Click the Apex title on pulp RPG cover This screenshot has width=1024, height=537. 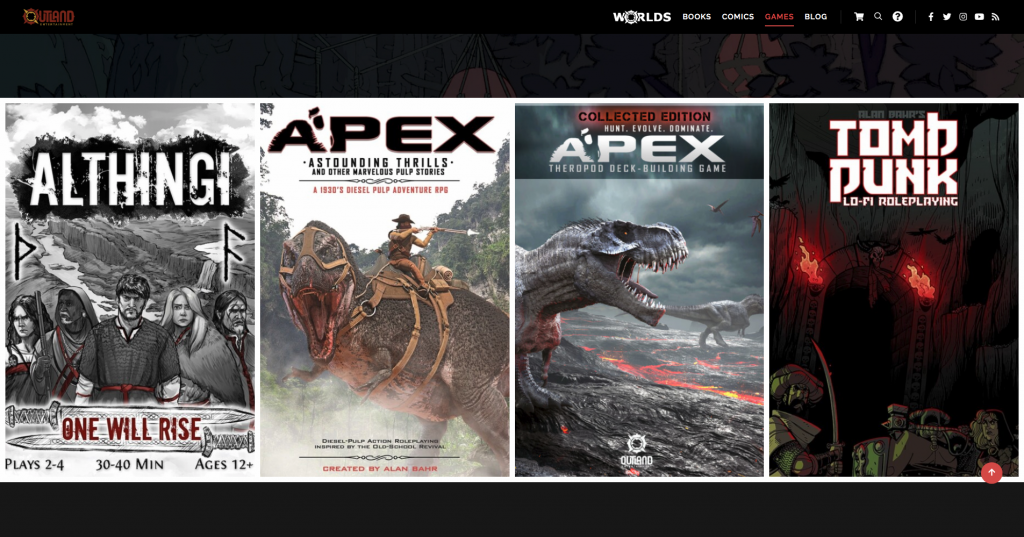[384, 133]
